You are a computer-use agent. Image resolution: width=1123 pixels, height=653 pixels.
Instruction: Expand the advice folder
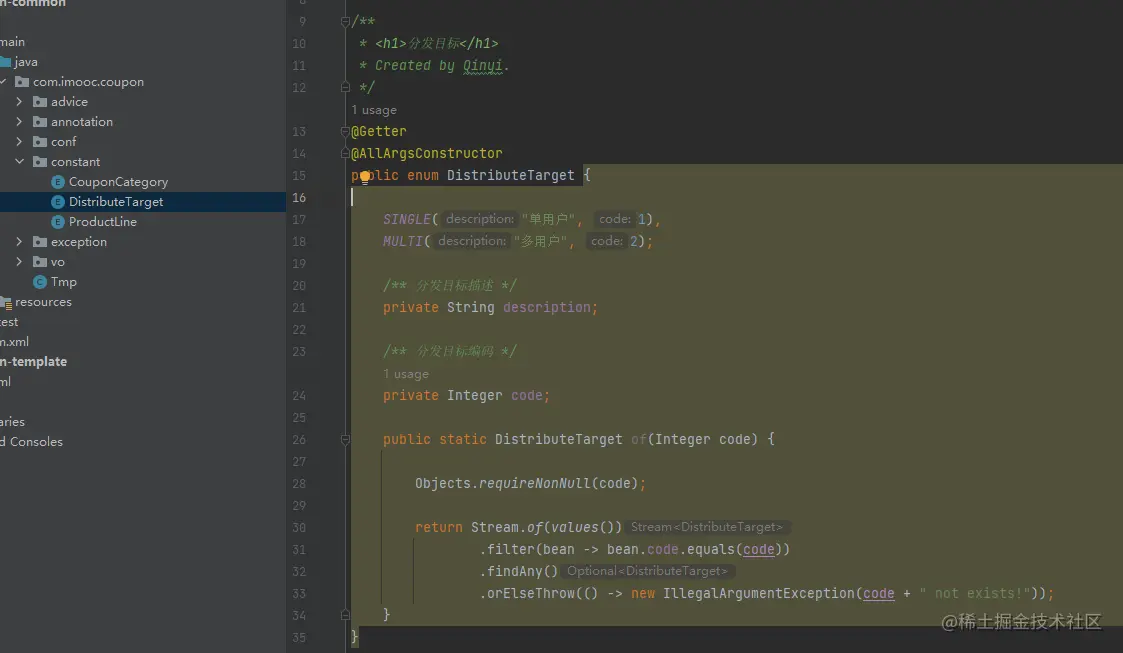point(19,102)
